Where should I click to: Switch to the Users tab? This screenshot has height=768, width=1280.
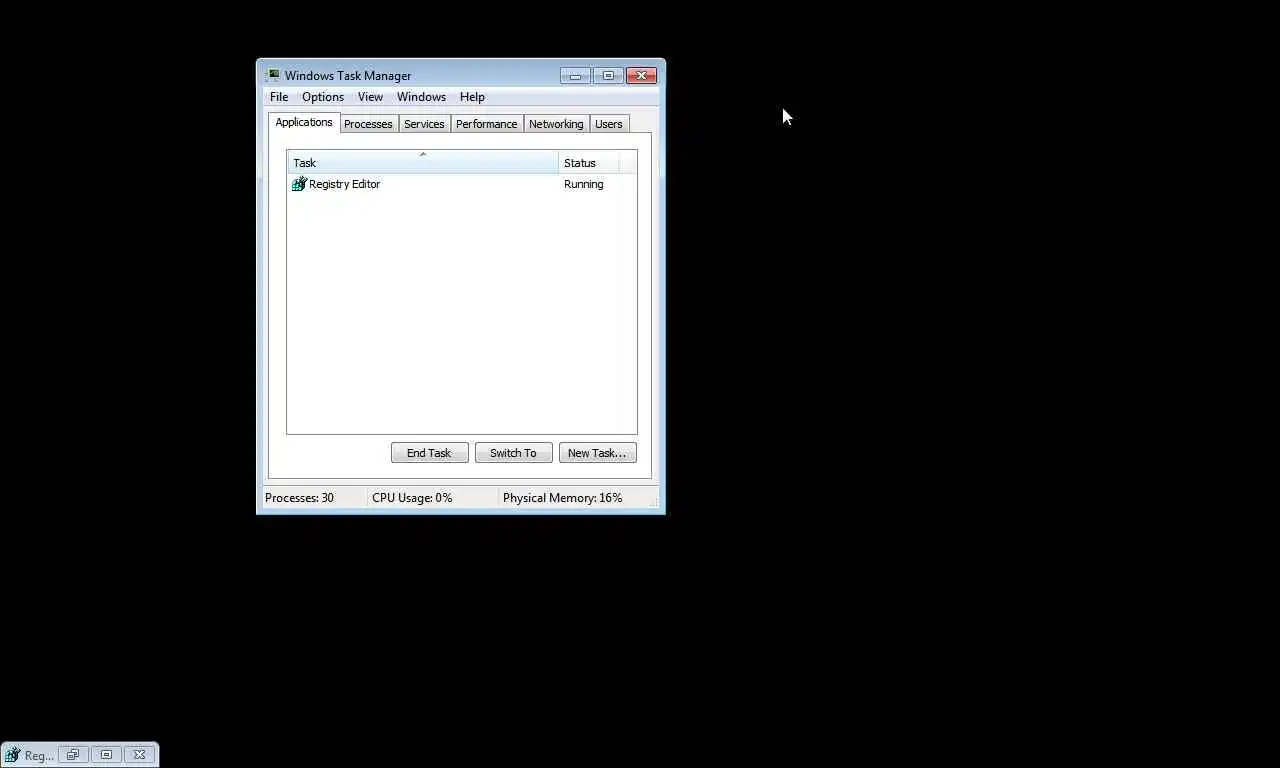(x=609, y=124)
